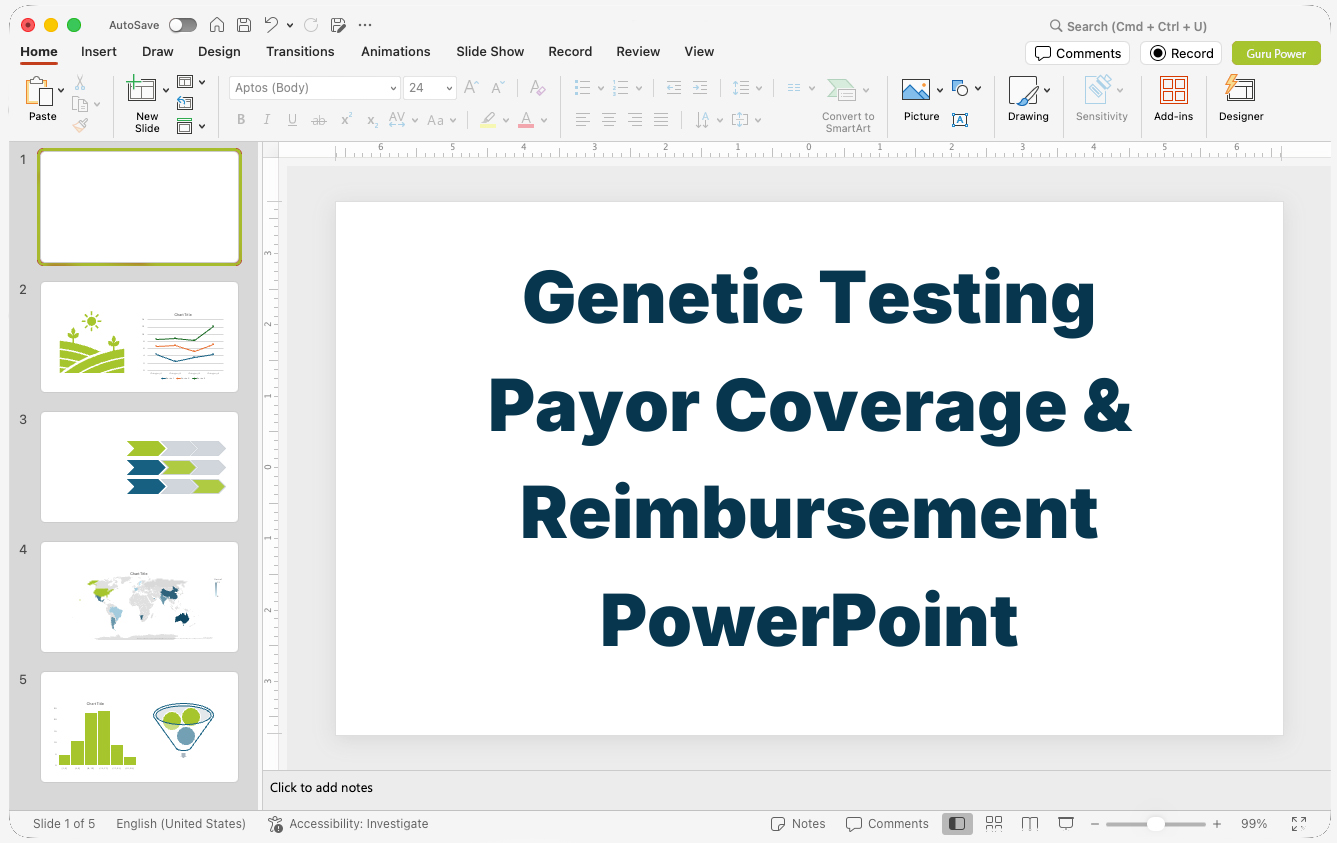Toggle Bold formatting
The width and height of the screenshot is (1337, 843).
pos(241,120)
